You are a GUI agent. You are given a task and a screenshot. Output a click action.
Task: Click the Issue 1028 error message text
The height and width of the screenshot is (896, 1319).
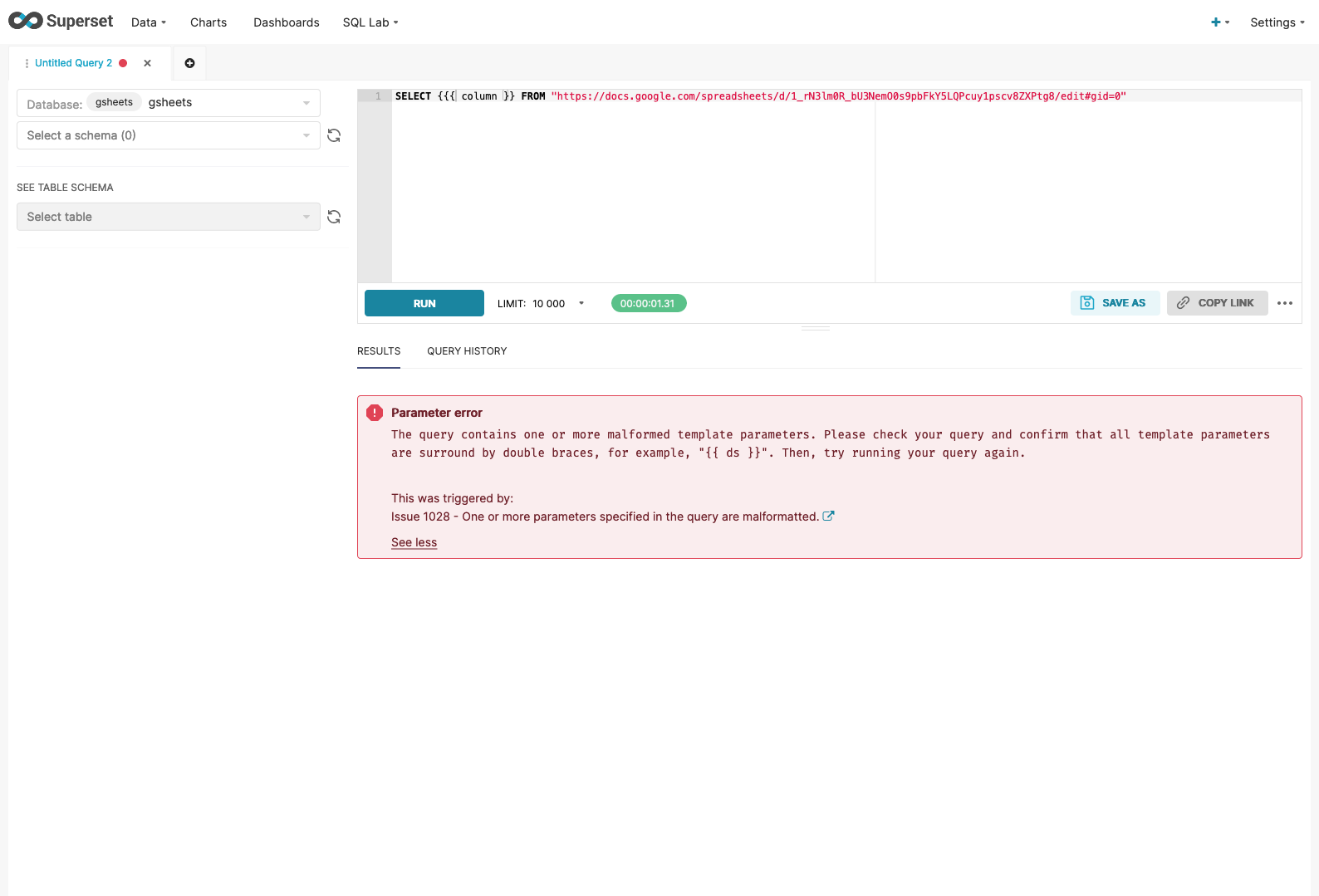(x=605, y=517)
